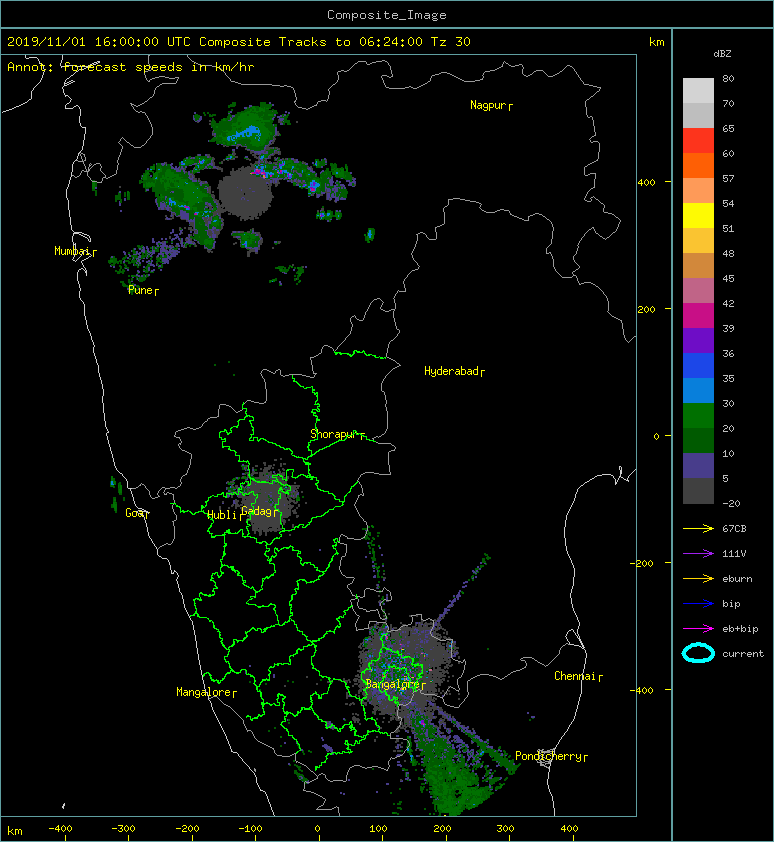
Task: Select the bright green 20–30 dBZ band
Action: 698,416
